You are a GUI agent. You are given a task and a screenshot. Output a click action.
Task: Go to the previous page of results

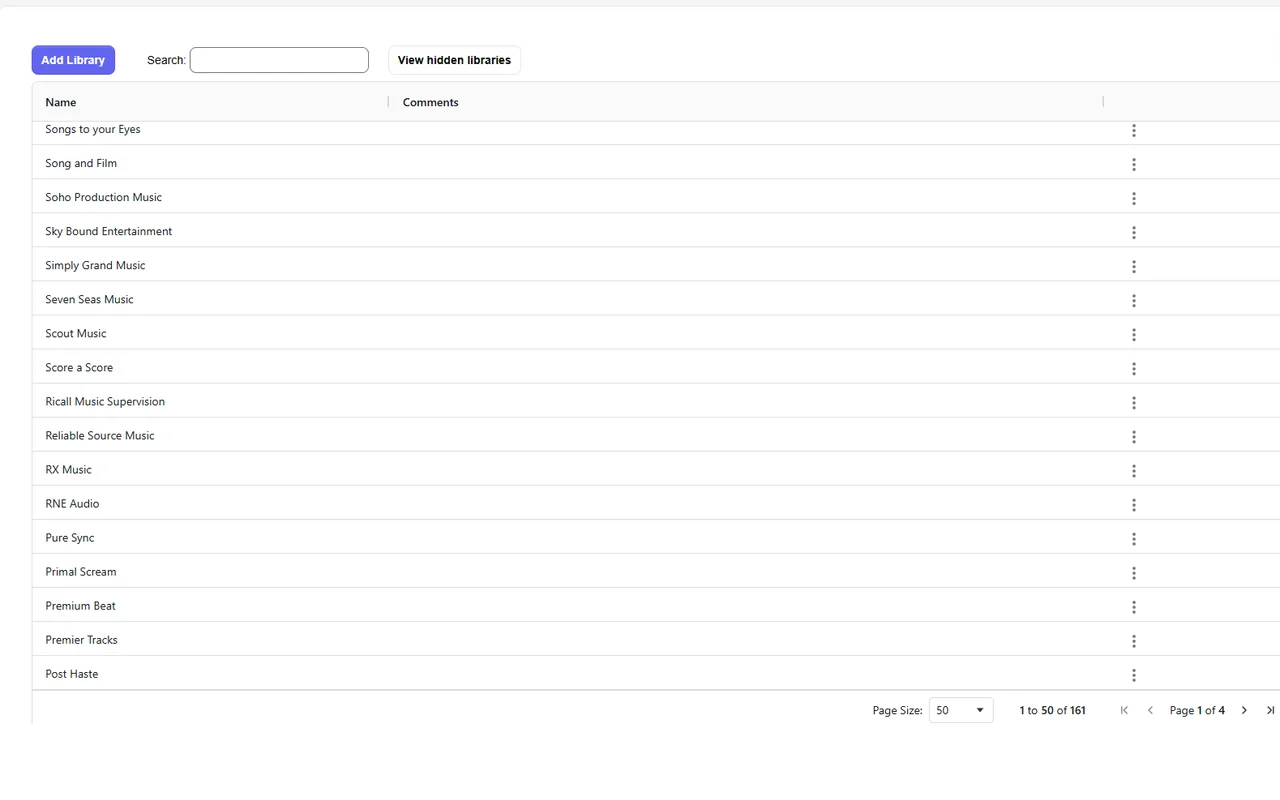tap(1150, 710)
